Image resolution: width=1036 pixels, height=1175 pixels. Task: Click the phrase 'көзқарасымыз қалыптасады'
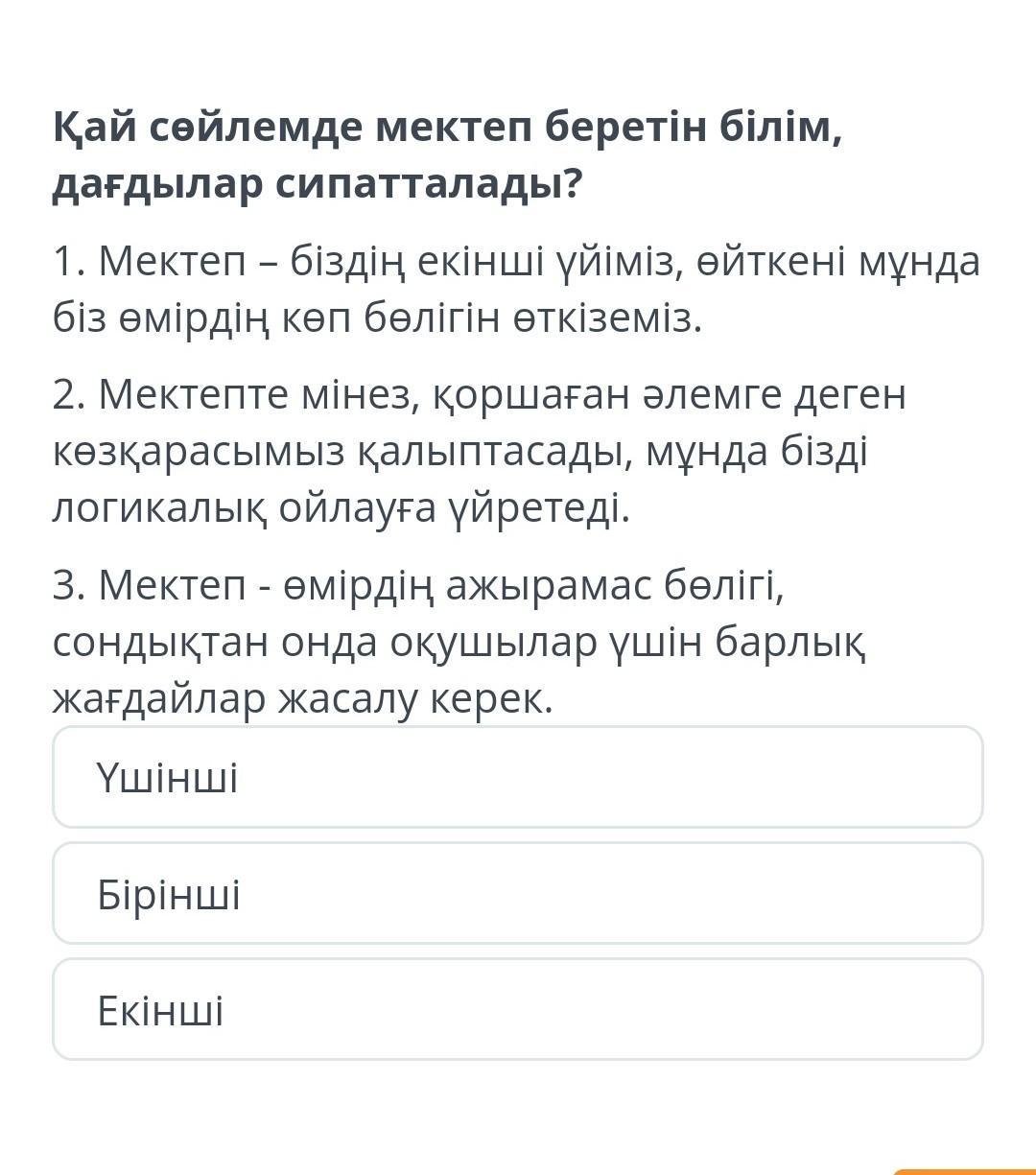(x=342, y=452)
